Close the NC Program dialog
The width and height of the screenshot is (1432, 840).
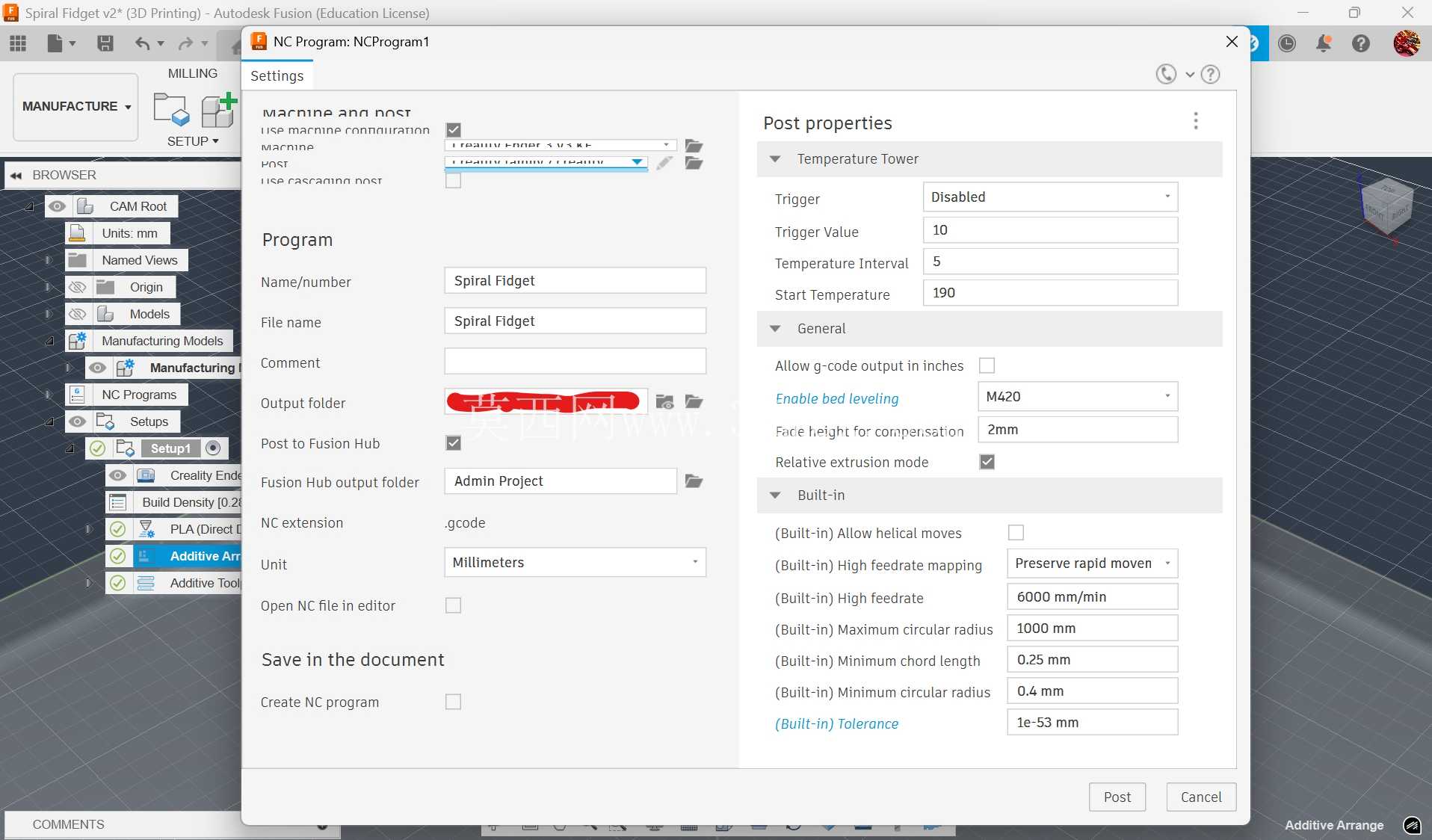point(1232,42)
